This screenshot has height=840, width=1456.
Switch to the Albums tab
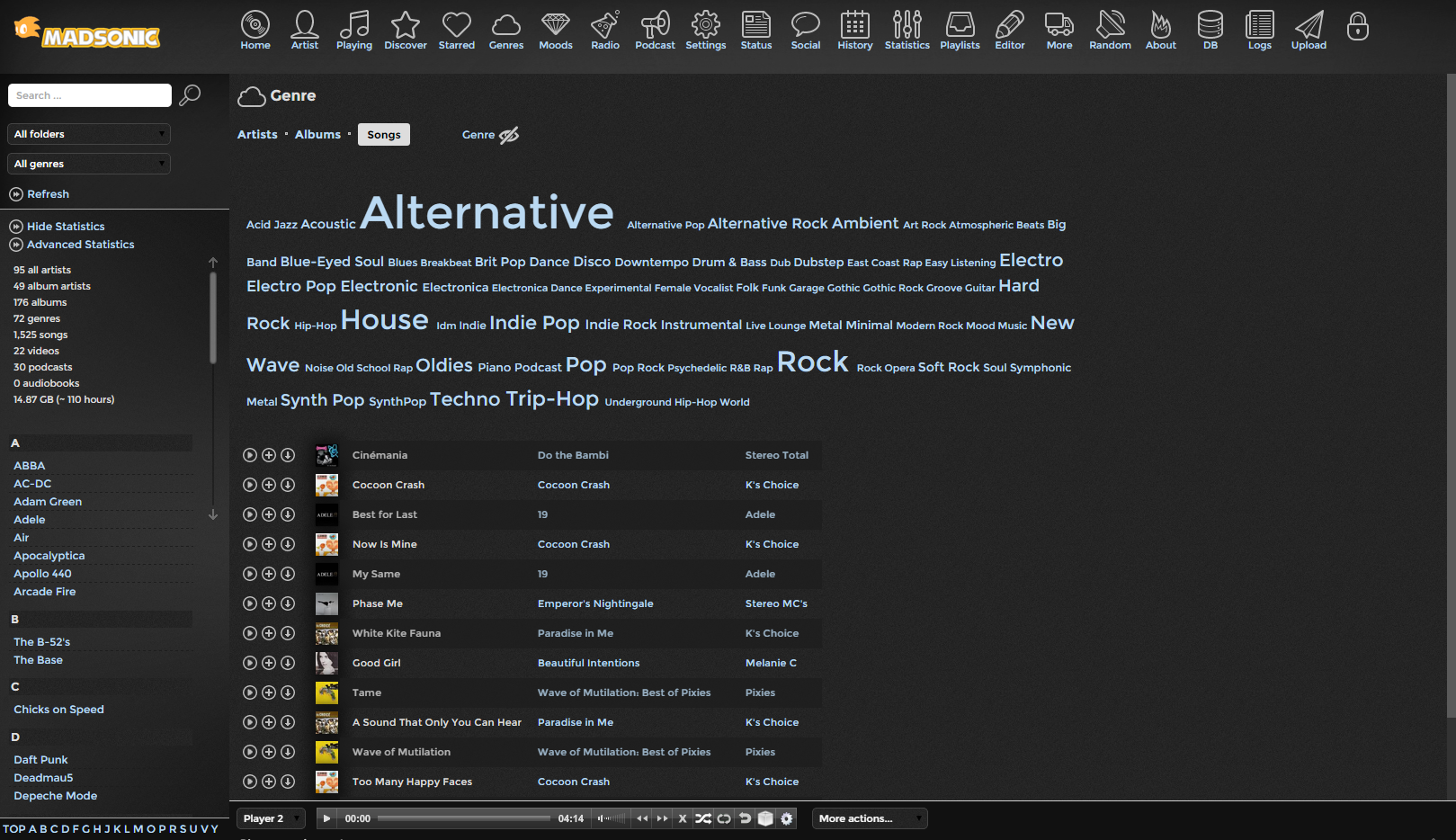(x=318, y=135)
